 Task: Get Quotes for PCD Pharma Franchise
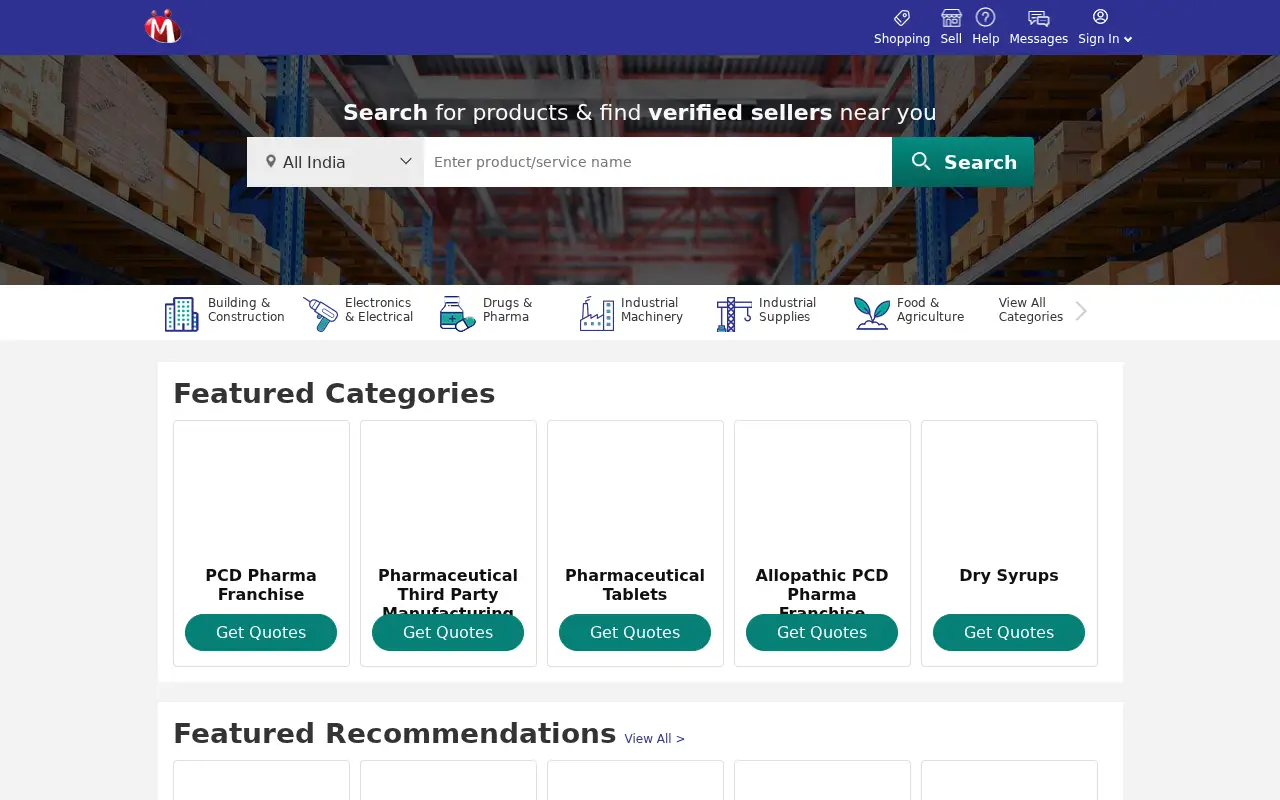coord(261,632)
